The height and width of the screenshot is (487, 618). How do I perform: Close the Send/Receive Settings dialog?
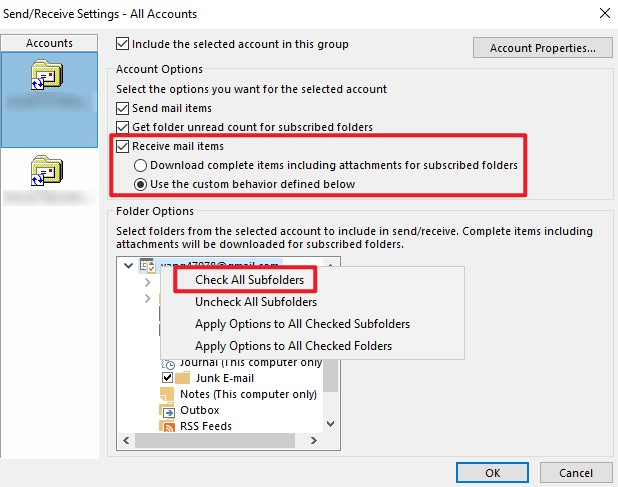605,13
